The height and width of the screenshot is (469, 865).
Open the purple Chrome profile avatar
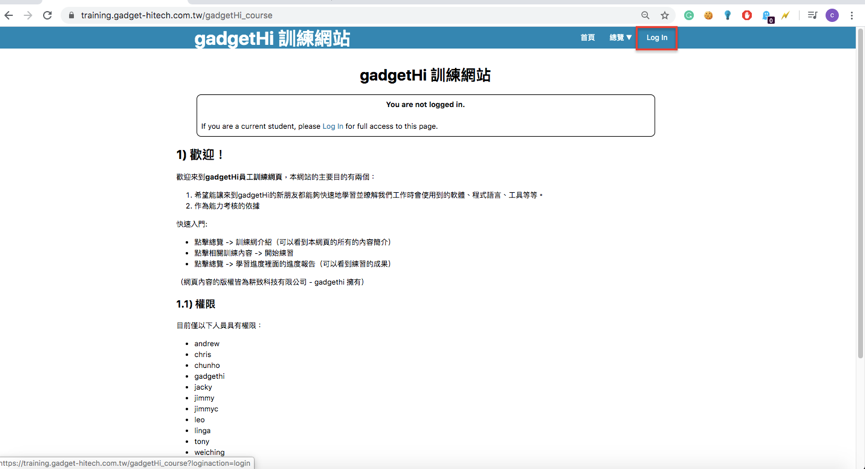[x=832, y=15]
